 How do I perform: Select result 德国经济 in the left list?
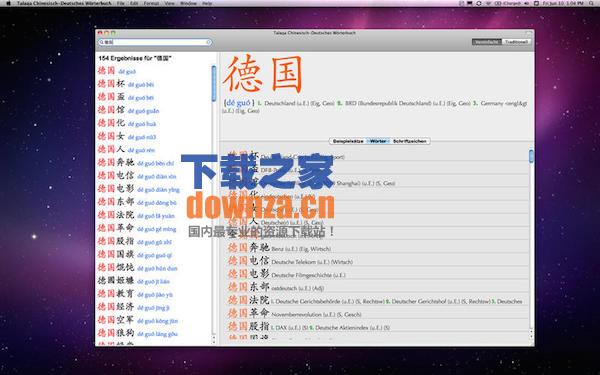click(x=133, y=307)
